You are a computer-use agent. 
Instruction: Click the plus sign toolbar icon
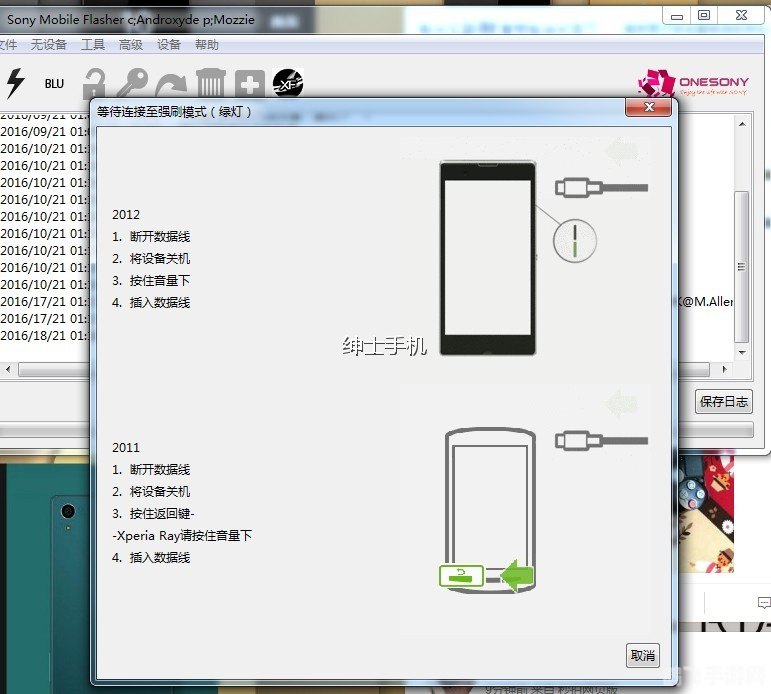click(249, 84)
